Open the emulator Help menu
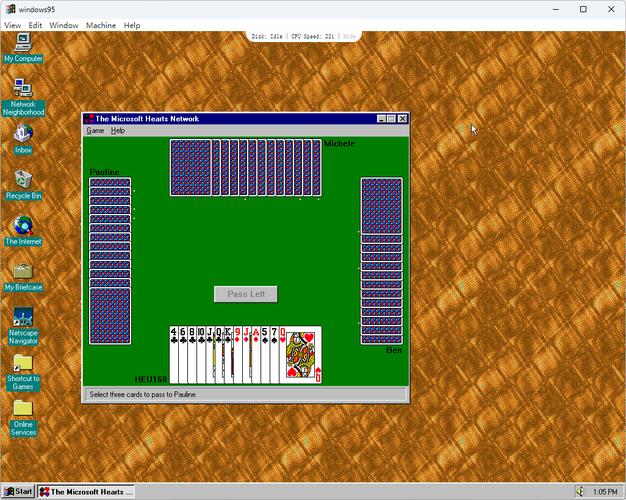Viewport: 626px width, 500px height. [x=132, y=25]
